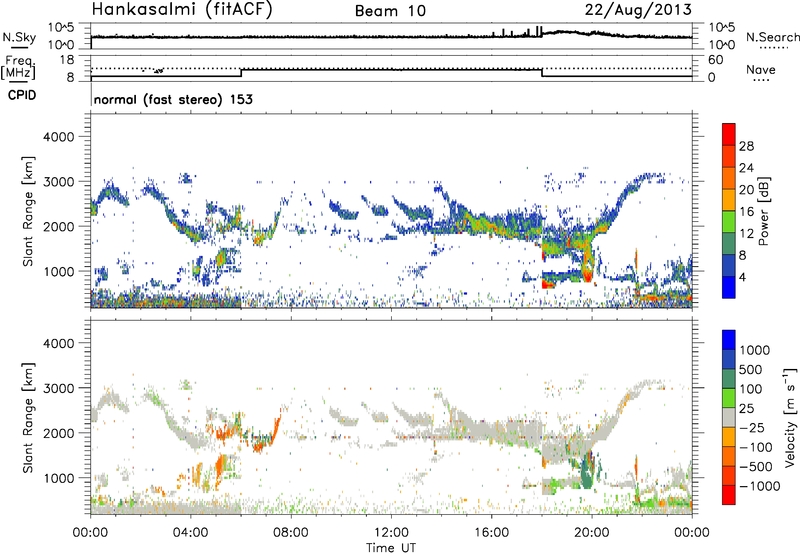Click the Hankasalmi (fitACF) title
Viewport: 800px width, 554px height.
coord(182,10)
